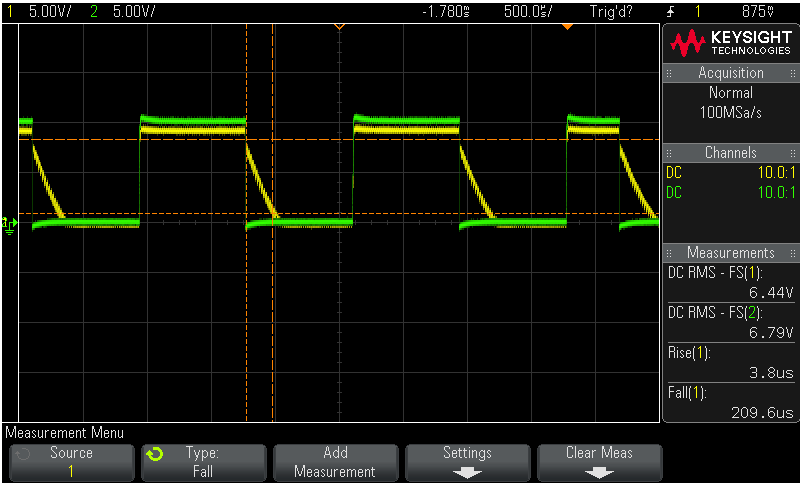Click the Channels header right grip icon
This screenshot has height=503, width=800.
pyautogui.click(x=793, y=153)
